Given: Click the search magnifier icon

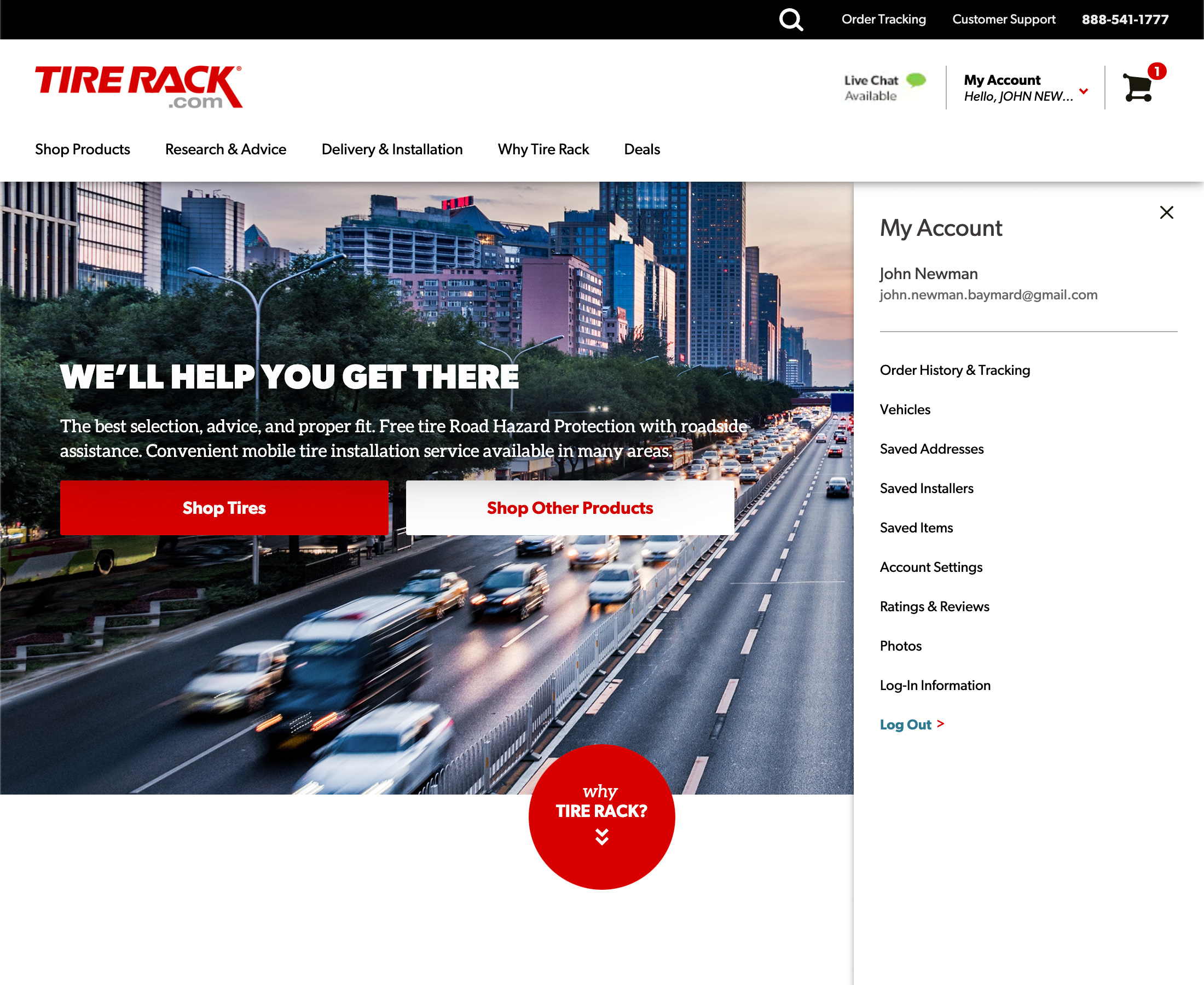Looking at the screenshot, I should (790, 20).
